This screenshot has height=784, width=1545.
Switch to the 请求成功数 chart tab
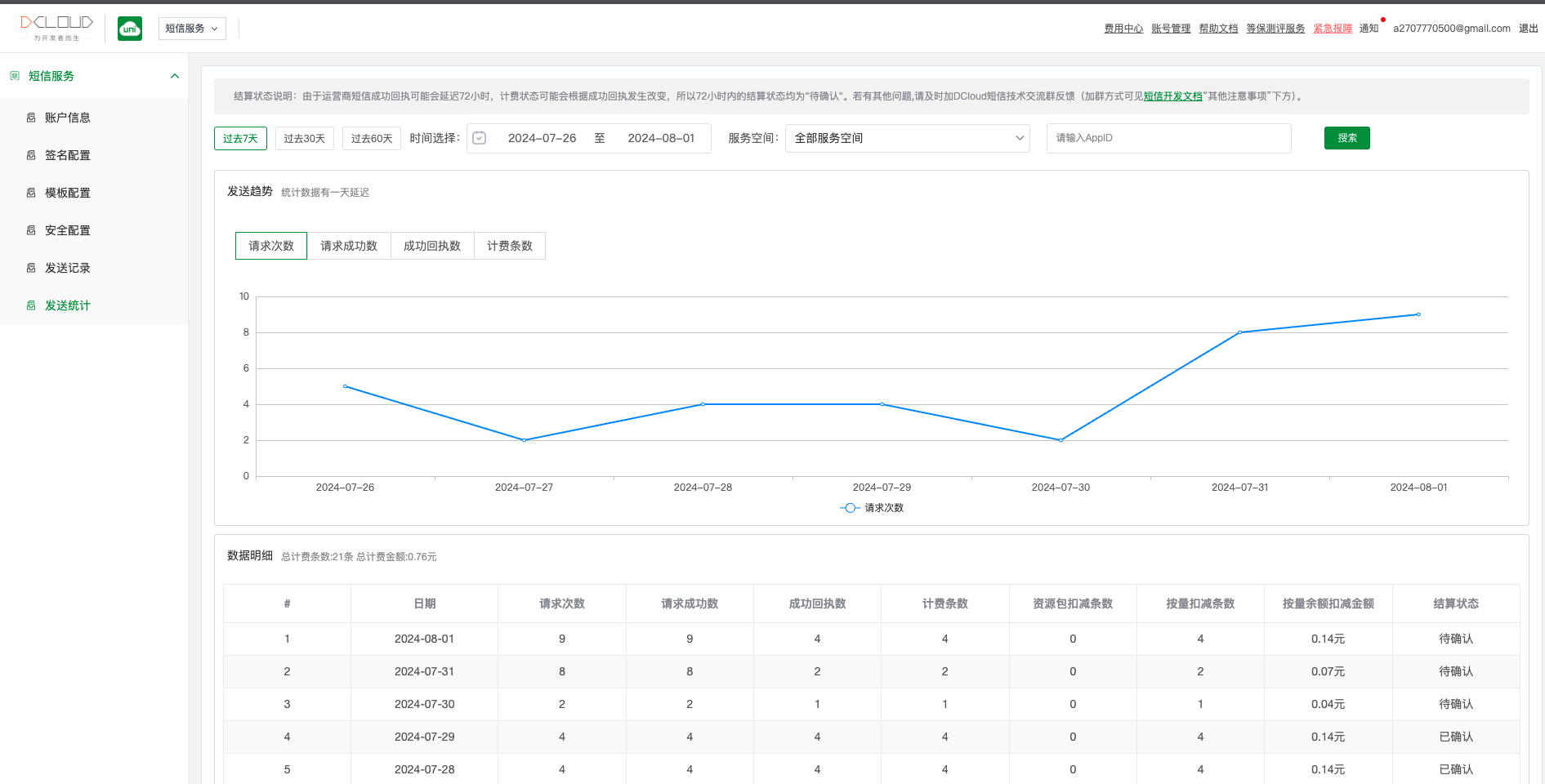pyautogui.click(x=349, y=246)
